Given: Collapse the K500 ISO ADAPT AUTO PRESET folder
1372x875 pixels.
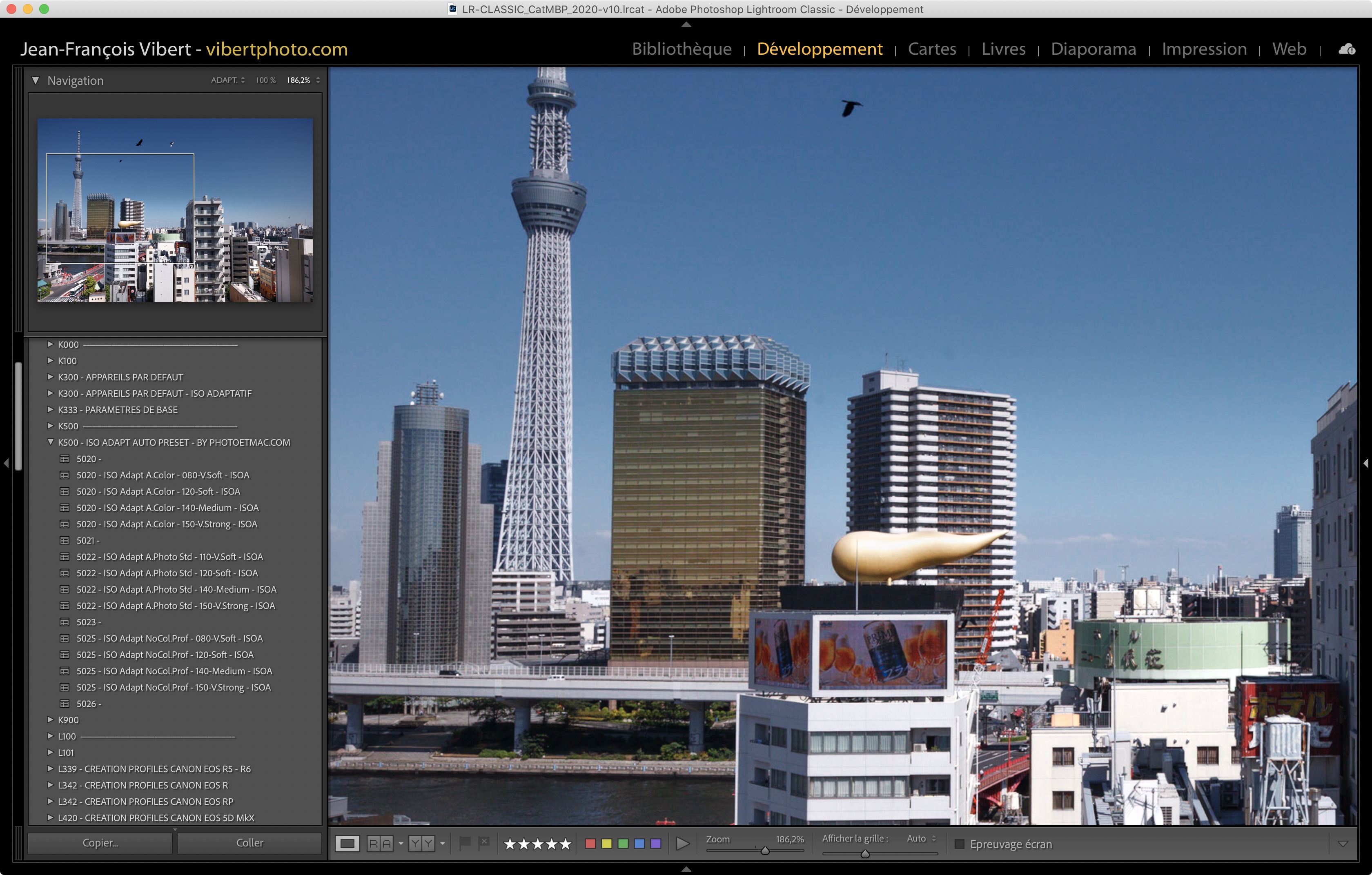Looking at the screenshot, I should point(50,442).
